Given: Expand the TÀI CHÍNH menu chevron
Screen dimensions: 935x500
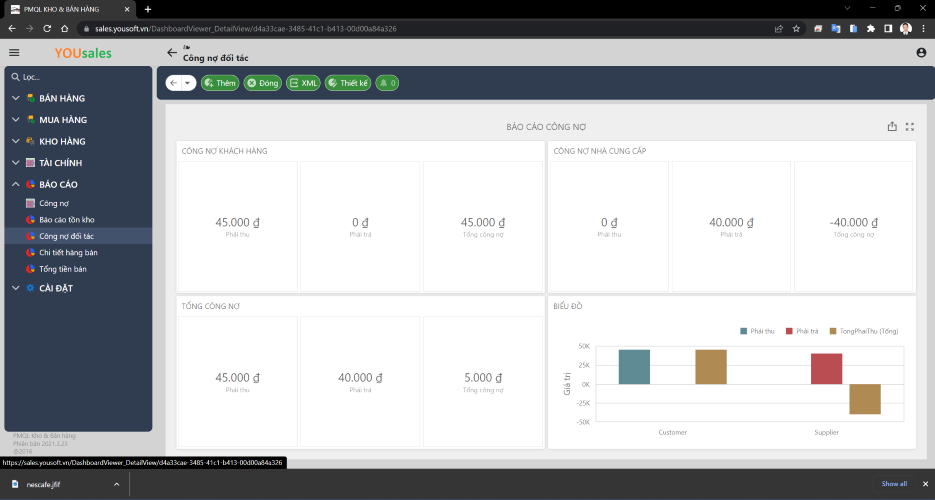Looking at the screenshot, I should 16,163.
